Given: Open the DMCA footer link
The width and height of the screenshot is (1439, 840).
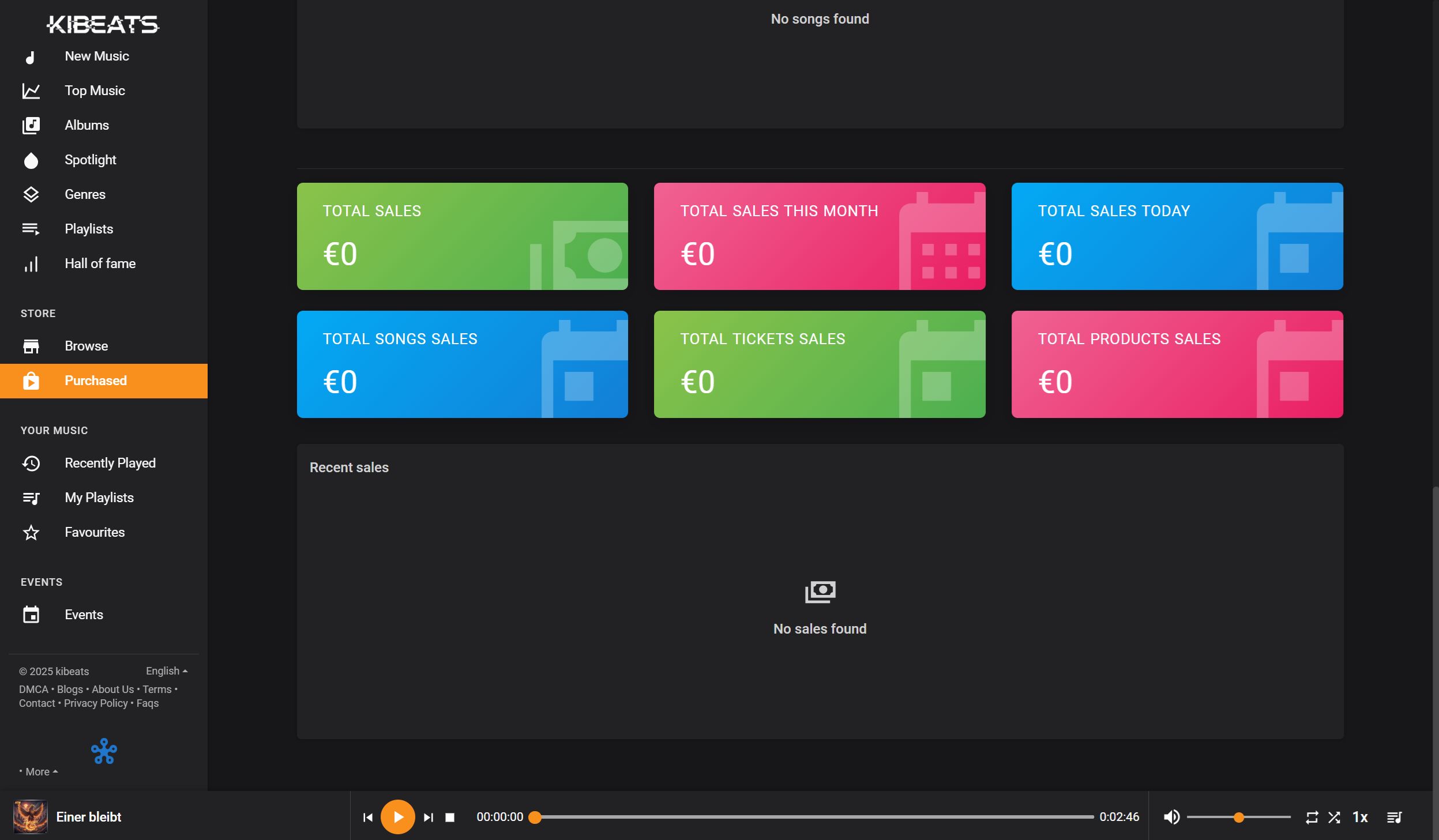Looking at the screenshot, I should 33,690.
